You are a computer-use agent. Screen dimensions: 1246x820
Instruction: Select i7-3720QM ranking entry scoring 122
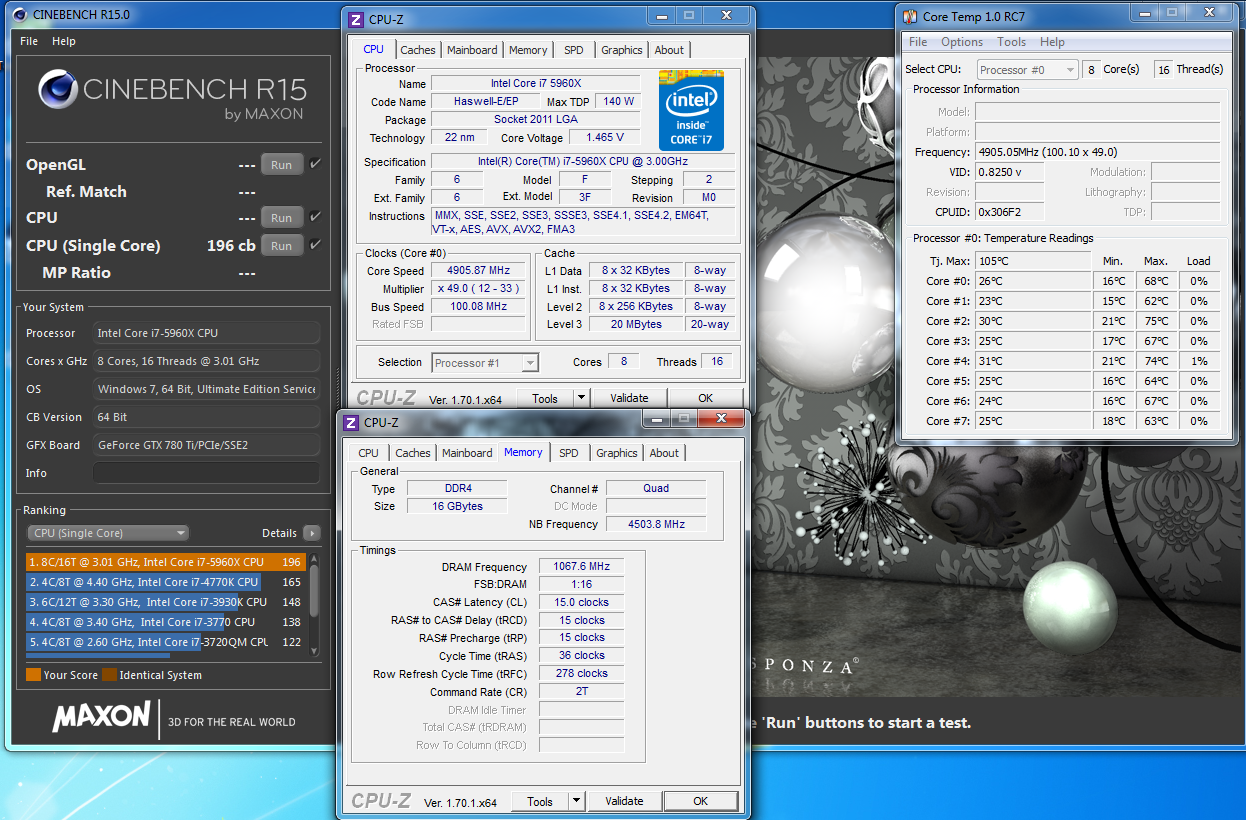[165, 642]
